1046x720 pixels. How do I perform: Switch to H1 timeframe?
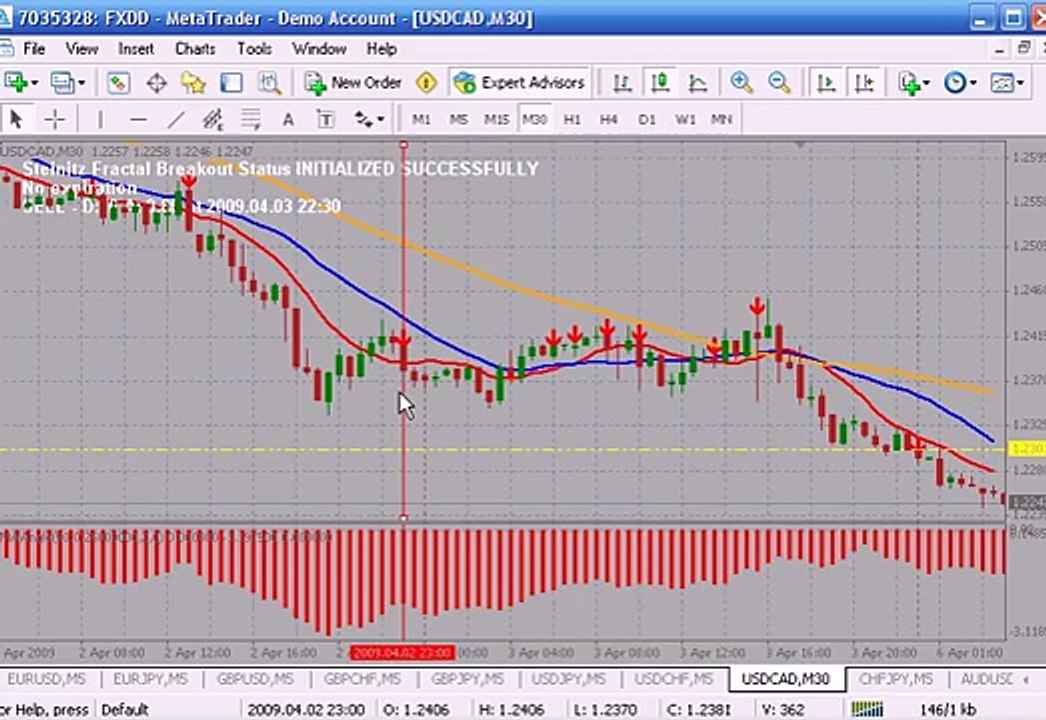point(572,119)
